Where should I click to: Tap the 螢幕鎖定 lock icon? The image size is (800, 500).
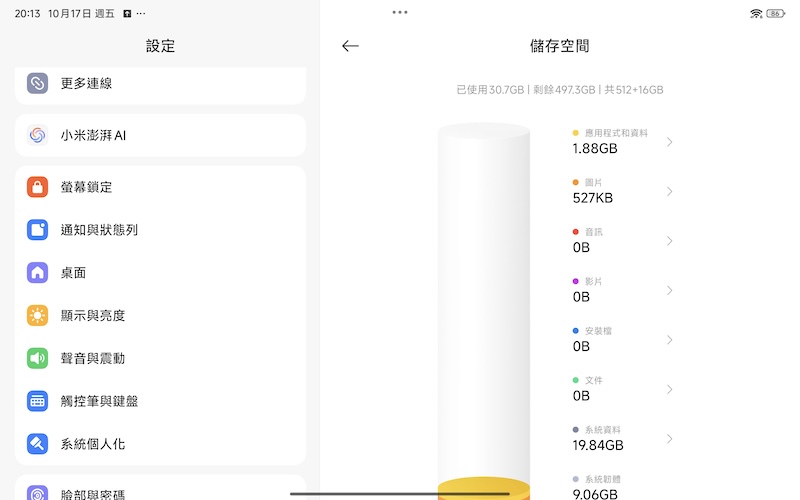(38, 187)
